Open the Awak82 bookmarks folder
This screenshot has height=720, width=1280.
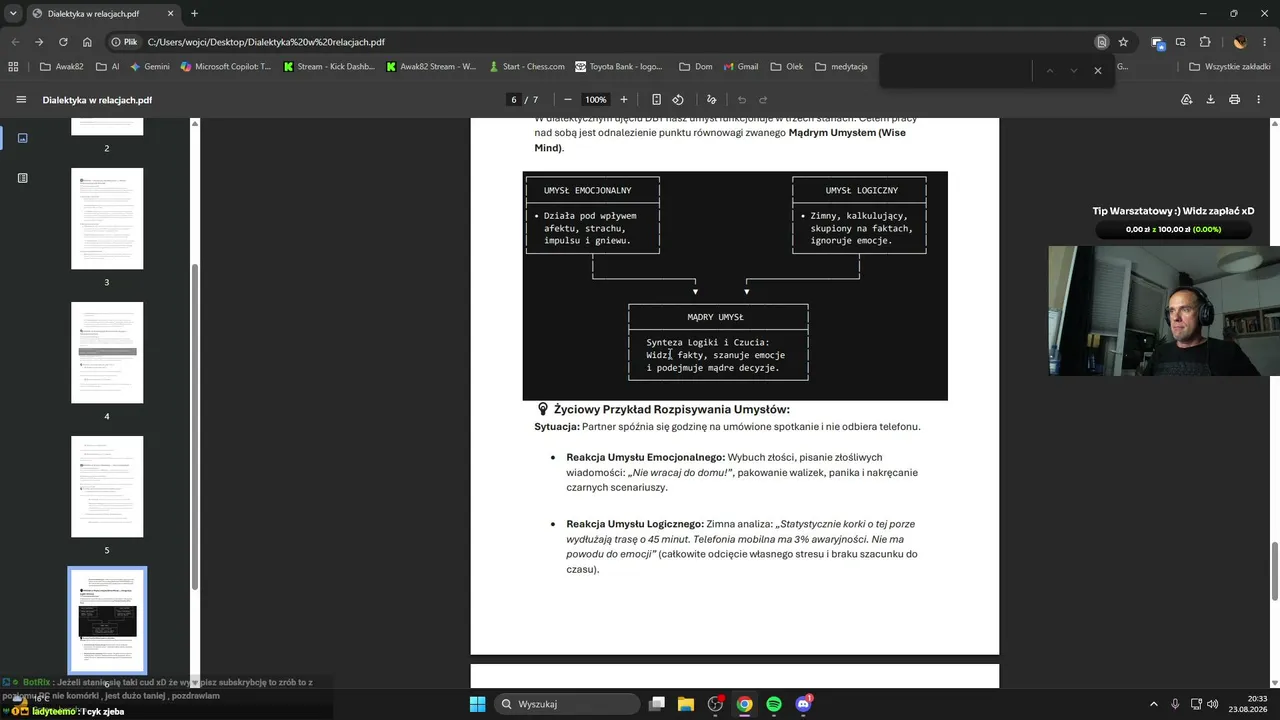coord(61,67)
